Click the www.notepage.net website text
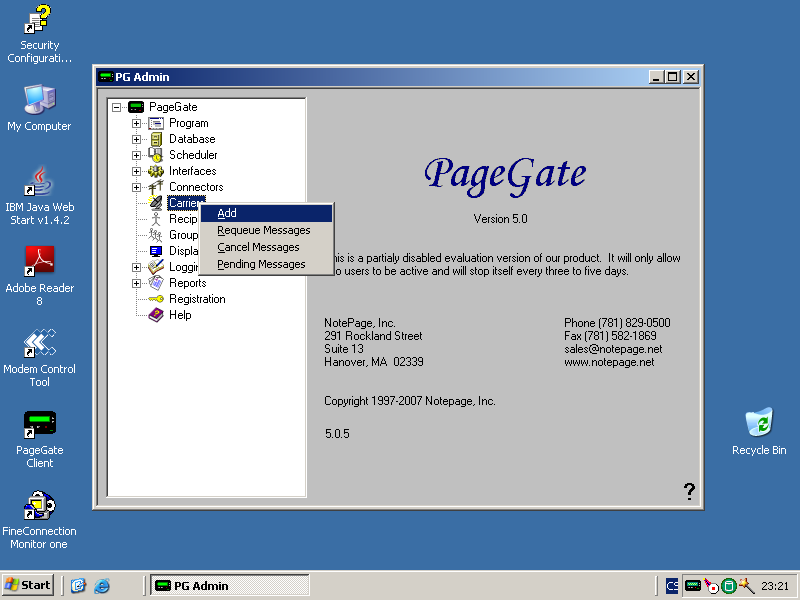This screenshot has height=600, width=800. point(609,362)
